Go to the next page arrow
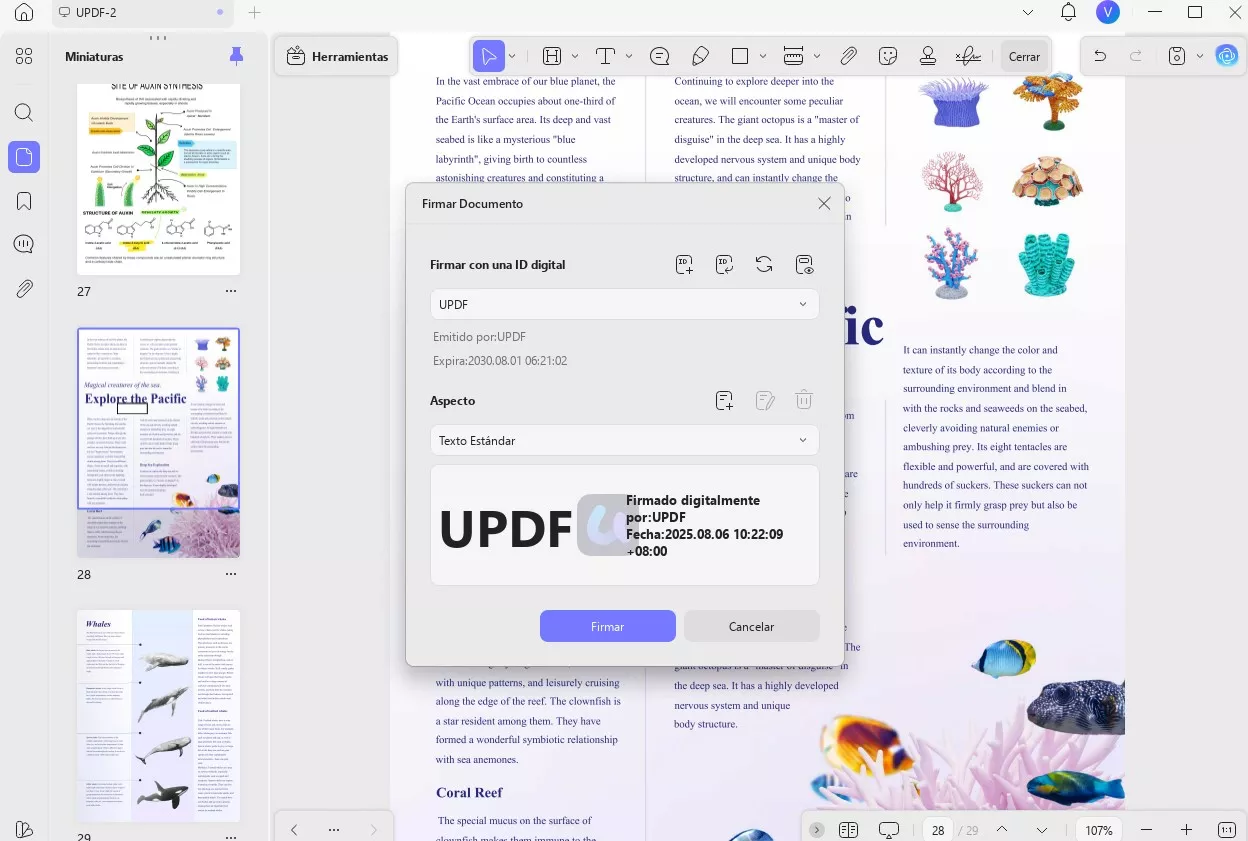Screen dimensions: 1248x841 [x=1042, y=830]
